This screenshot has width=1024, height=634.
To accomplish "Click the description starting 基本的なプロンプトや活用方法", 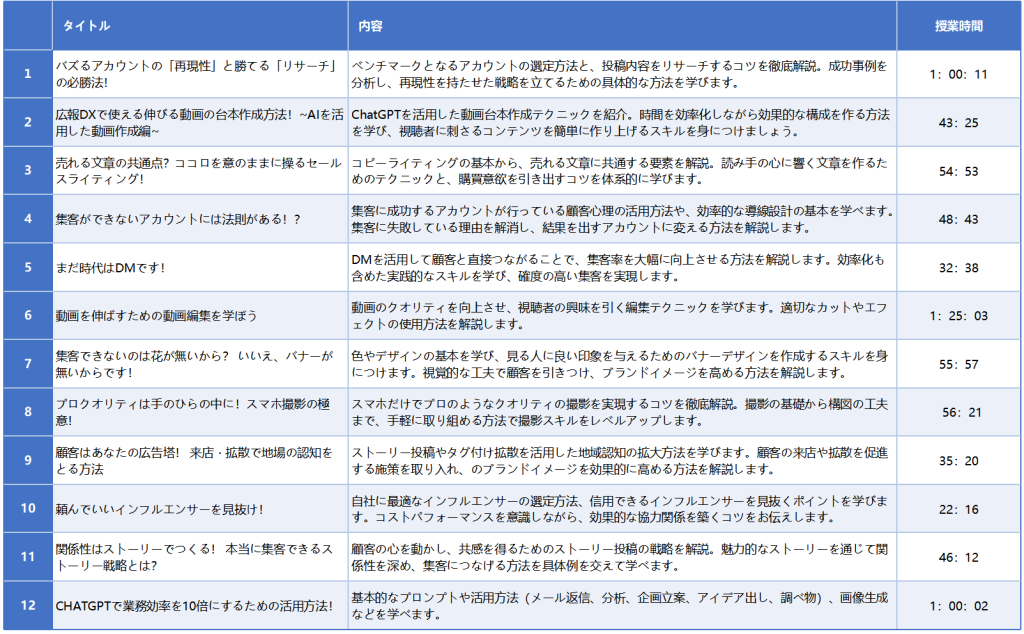I will [619, 605].
